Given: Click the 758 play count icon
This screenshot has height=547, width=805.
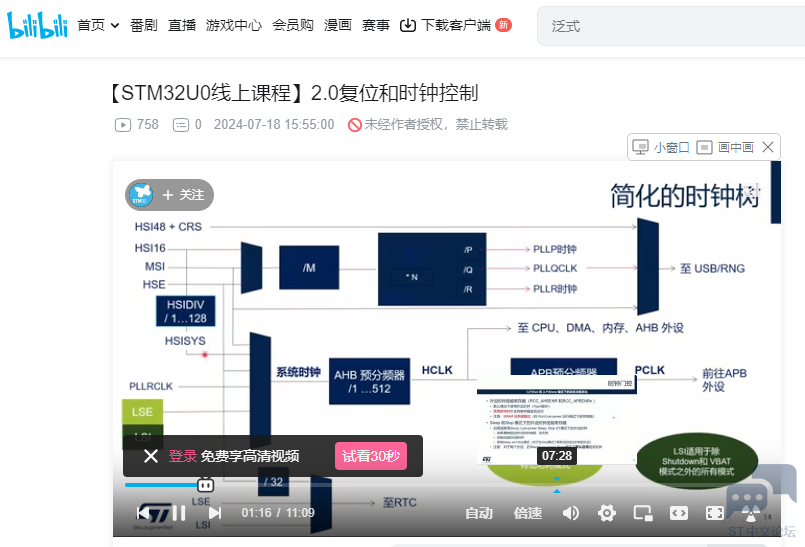Looking at the screenshot, I should (x=123, y=125).
